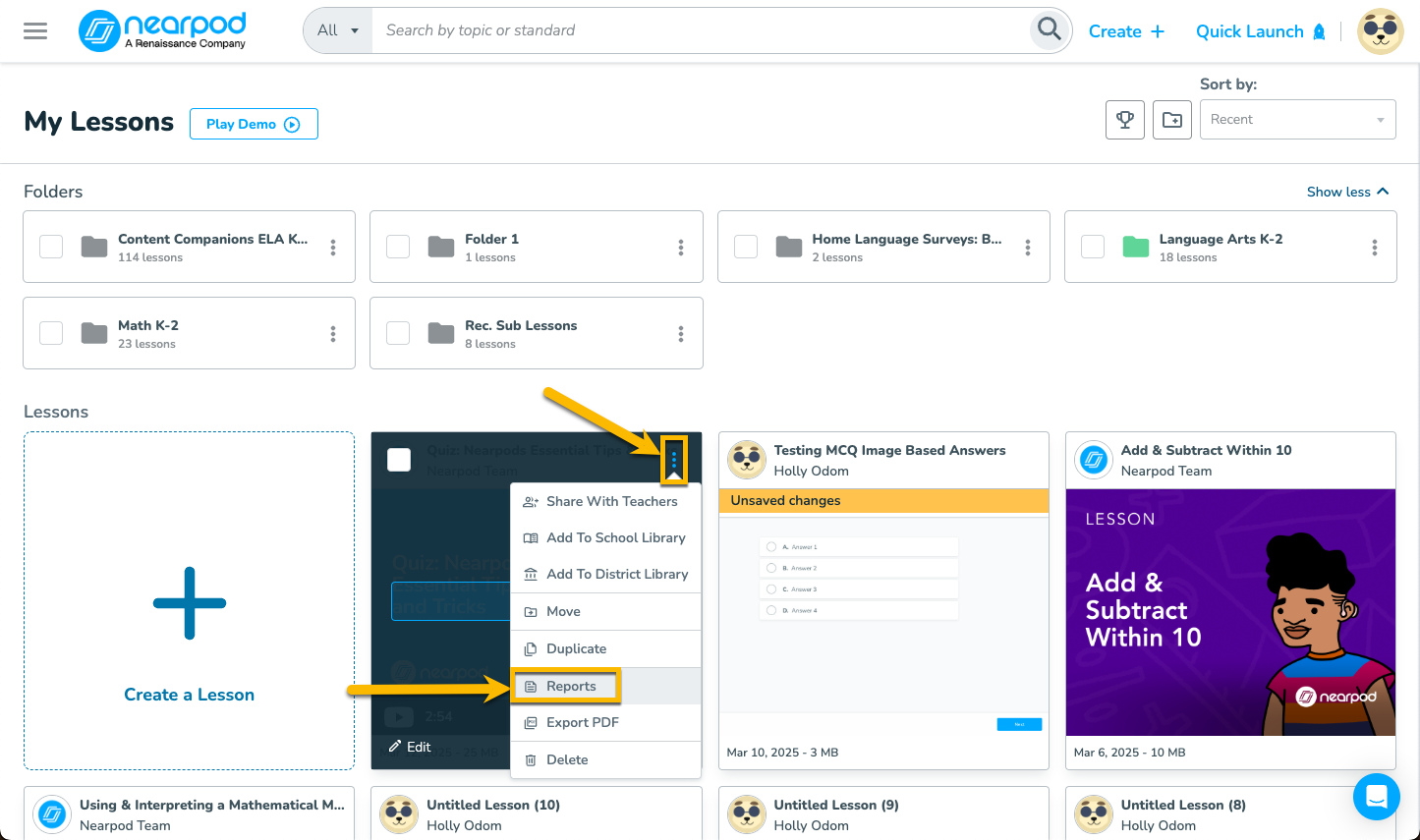
Task: Click the Create button in header
Action: 1126,31
